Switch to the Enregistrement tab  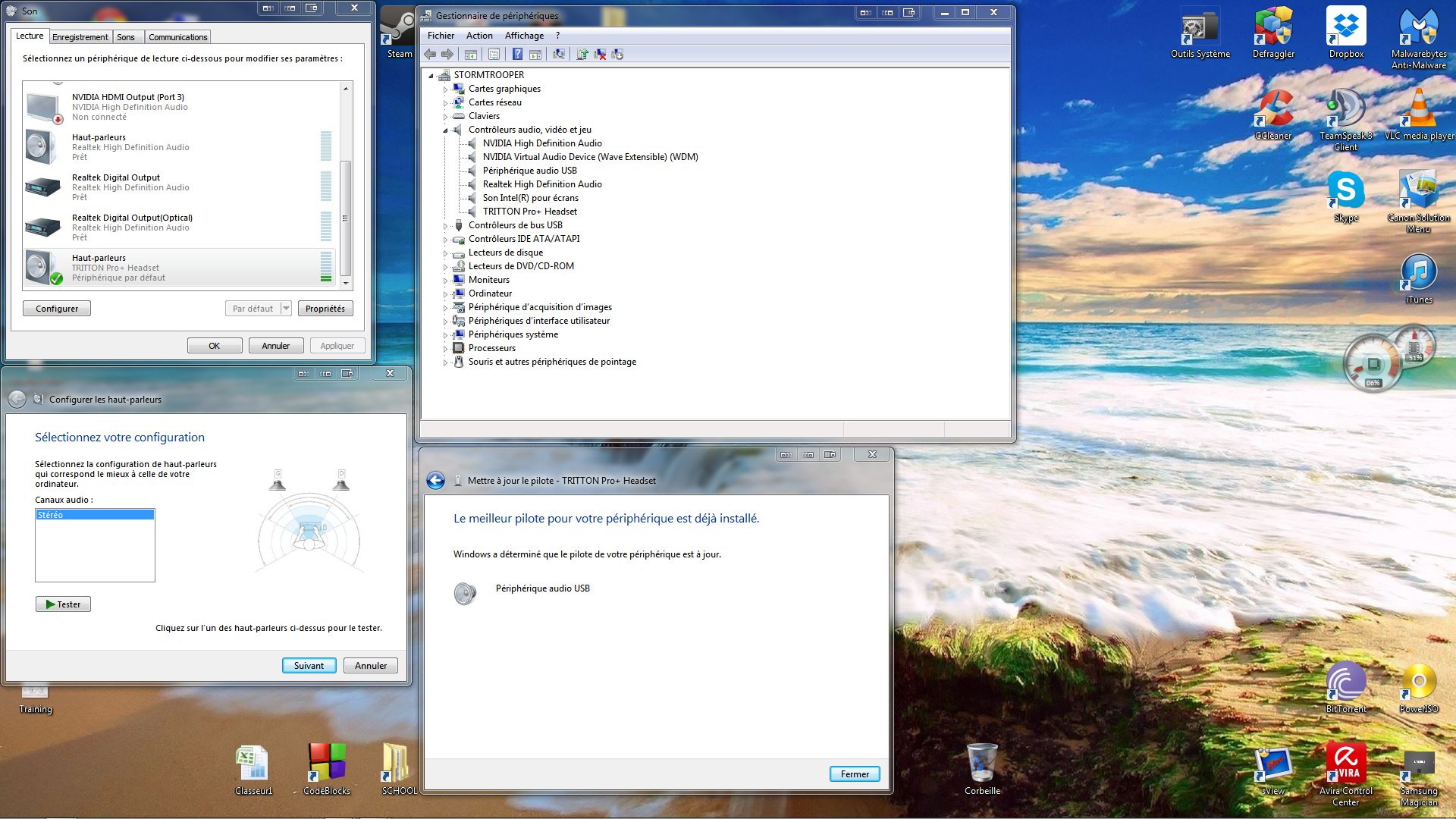(80, 37)
